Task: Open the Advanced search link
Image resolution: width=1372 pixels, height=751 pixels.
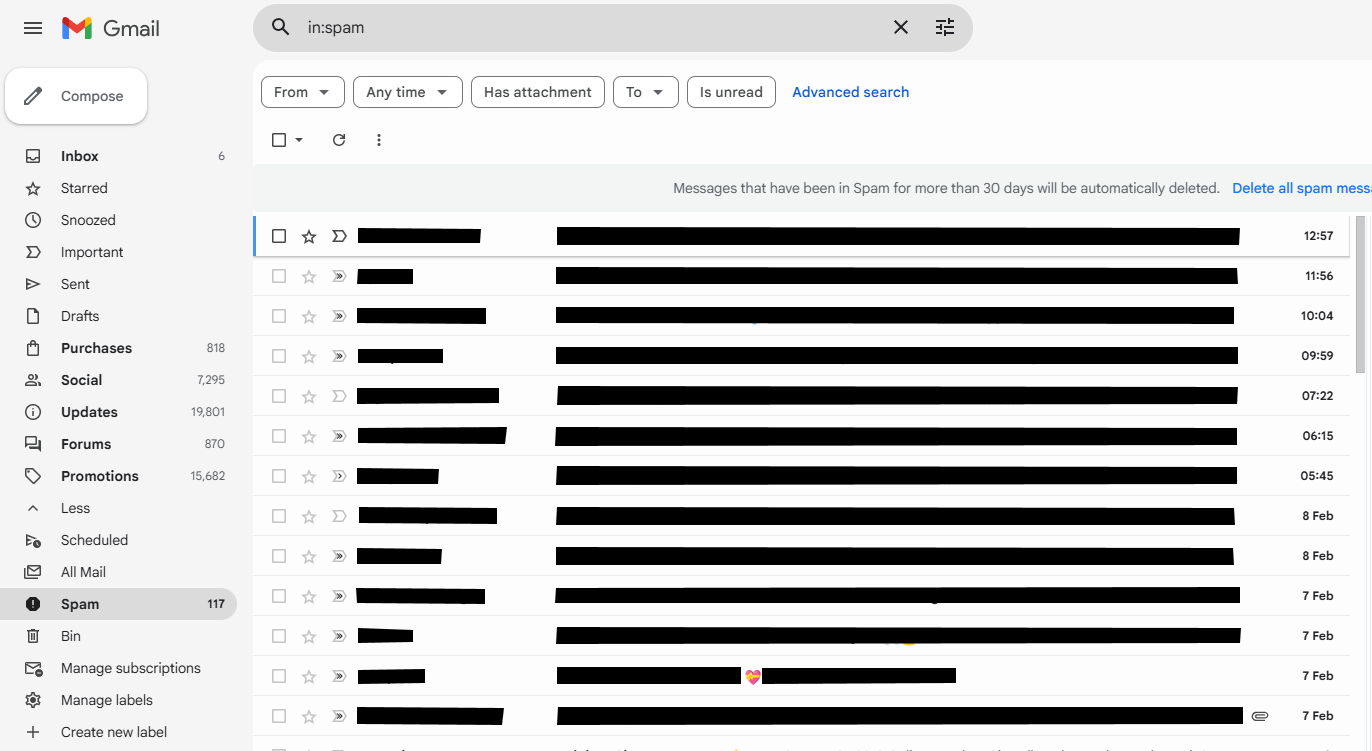Action: pyautogui.click(x=850, y=92)
